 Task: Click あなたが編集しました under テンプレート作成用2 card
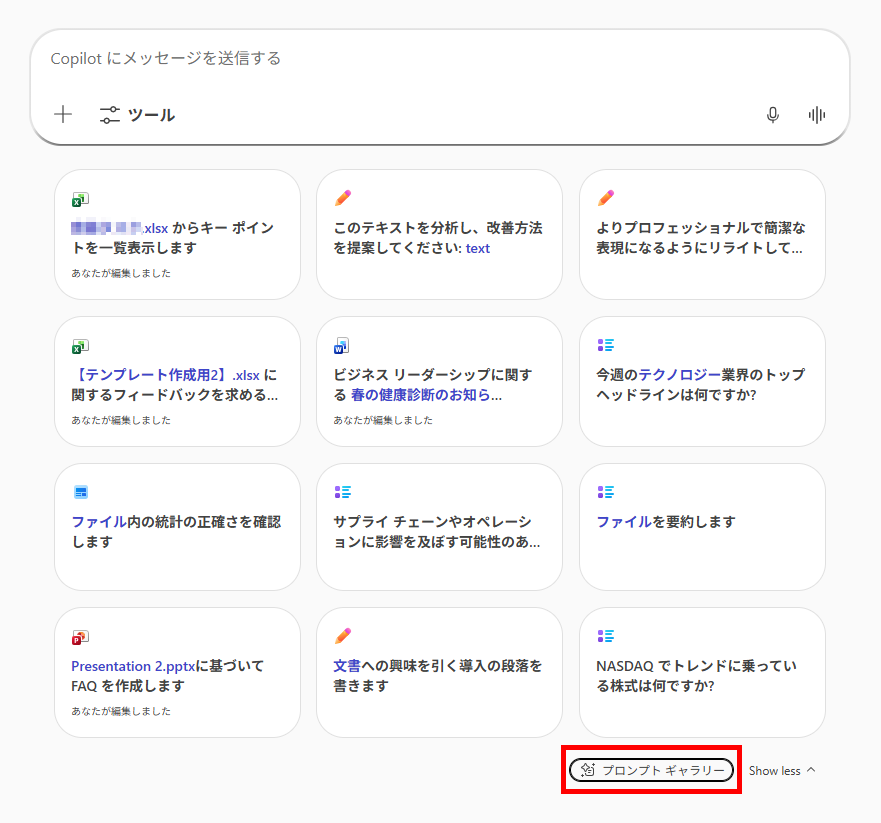point(121,420)
